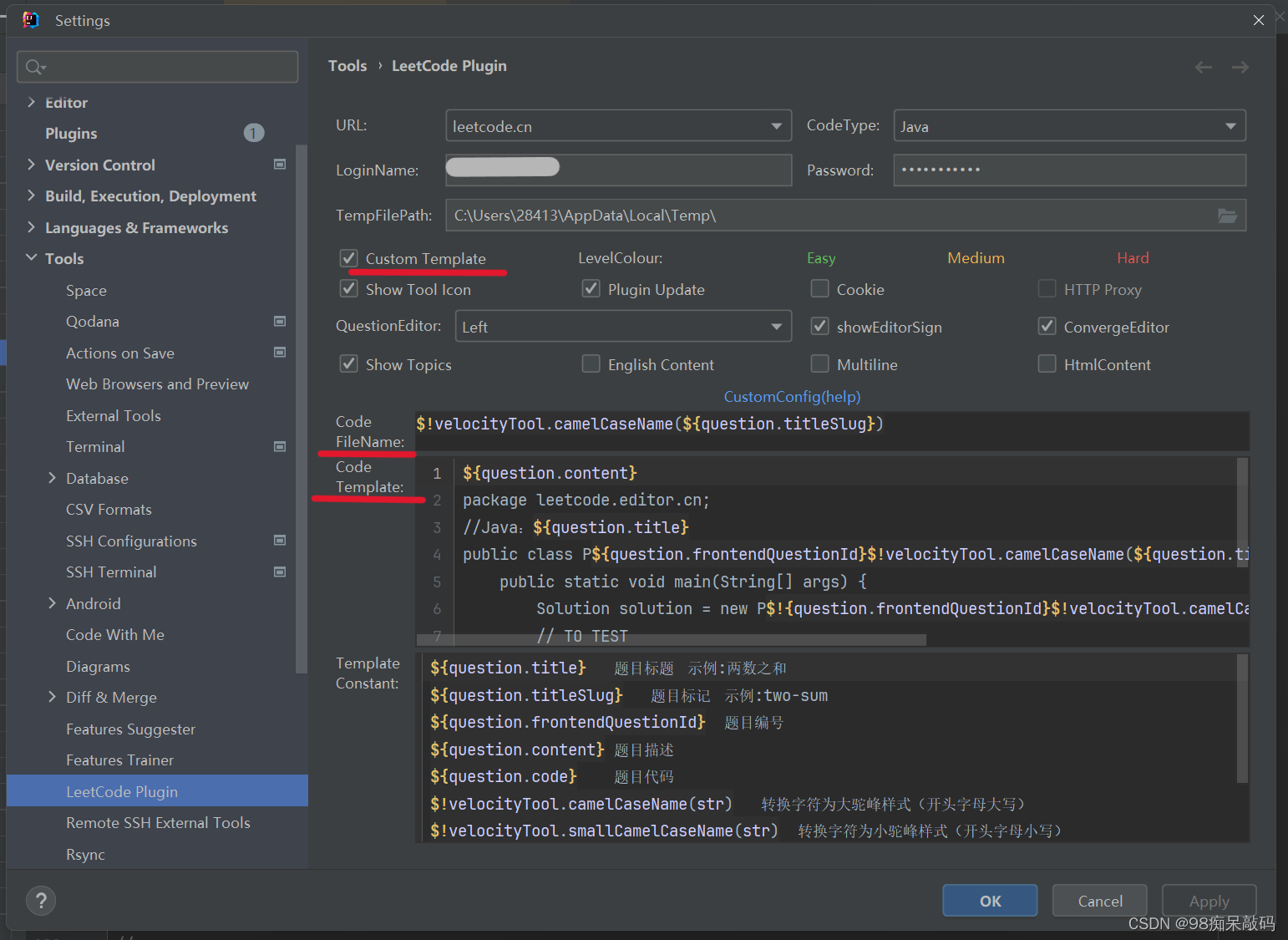Toggle the Show Topics checkbox

click(349, 364)
